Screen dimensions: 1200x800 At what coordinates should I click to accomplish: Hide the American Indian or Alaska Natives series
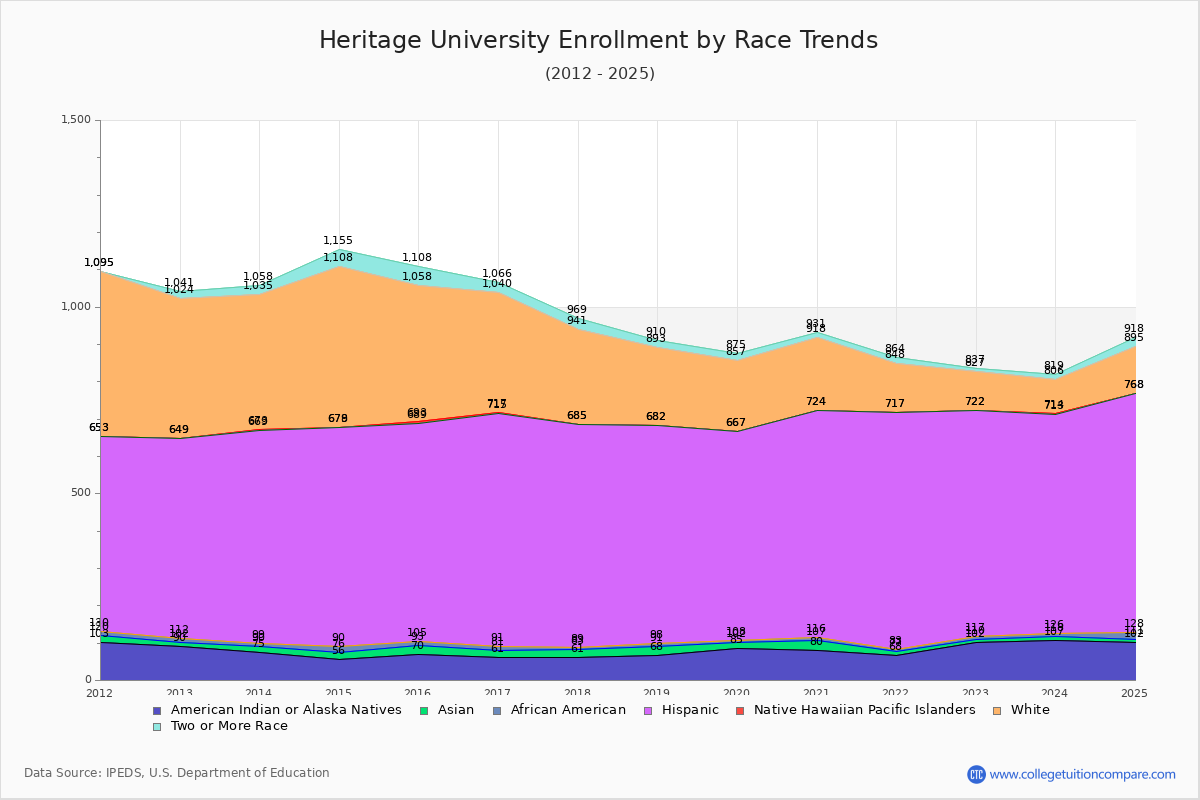[286, 710]
